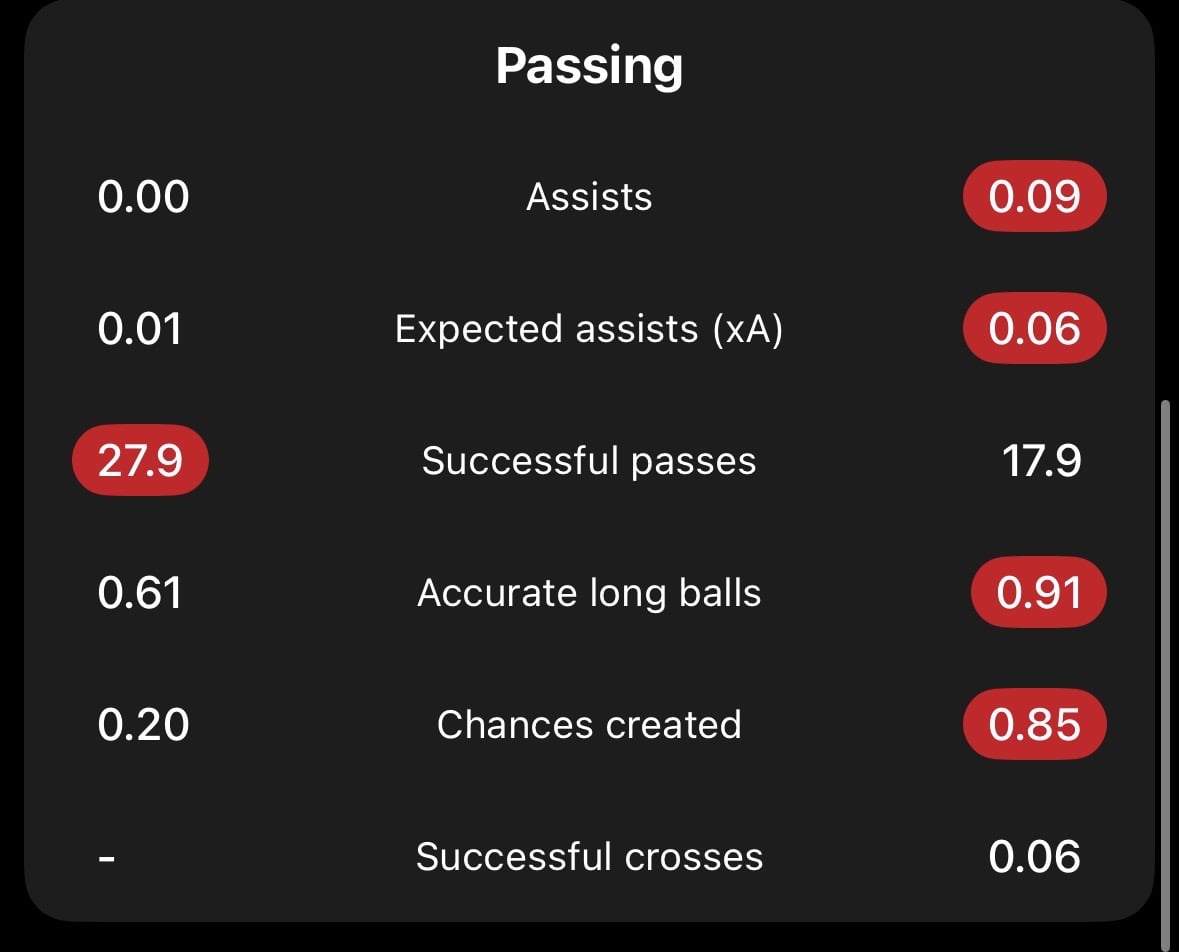Select the Successful passes label
1179x952 pixels.
click(x=589, y=460)
